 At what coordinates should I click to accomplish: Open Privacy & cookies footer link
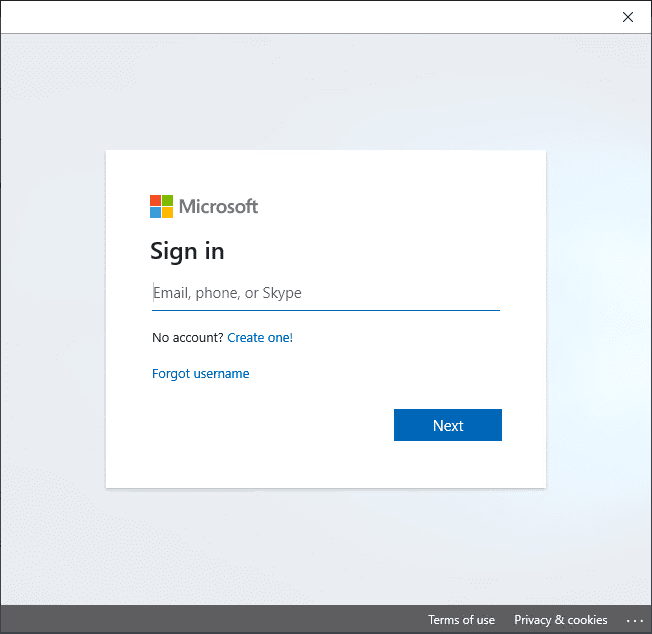click(x=561, y=620)
